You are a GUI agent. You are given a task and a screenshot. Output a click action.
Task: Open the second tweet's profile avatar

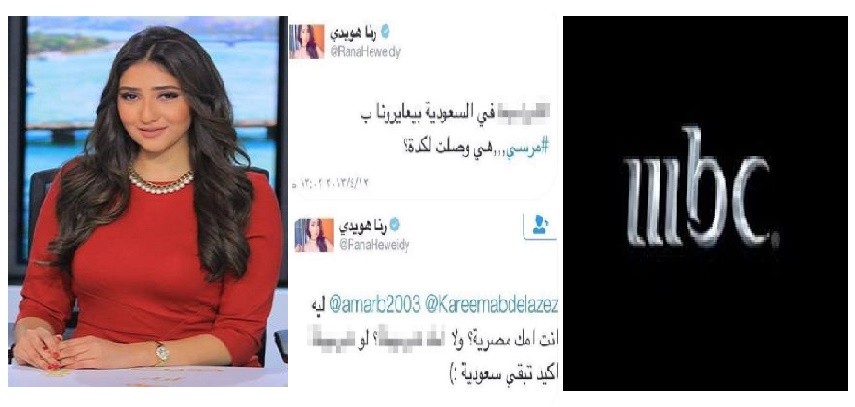click(314, 235)
